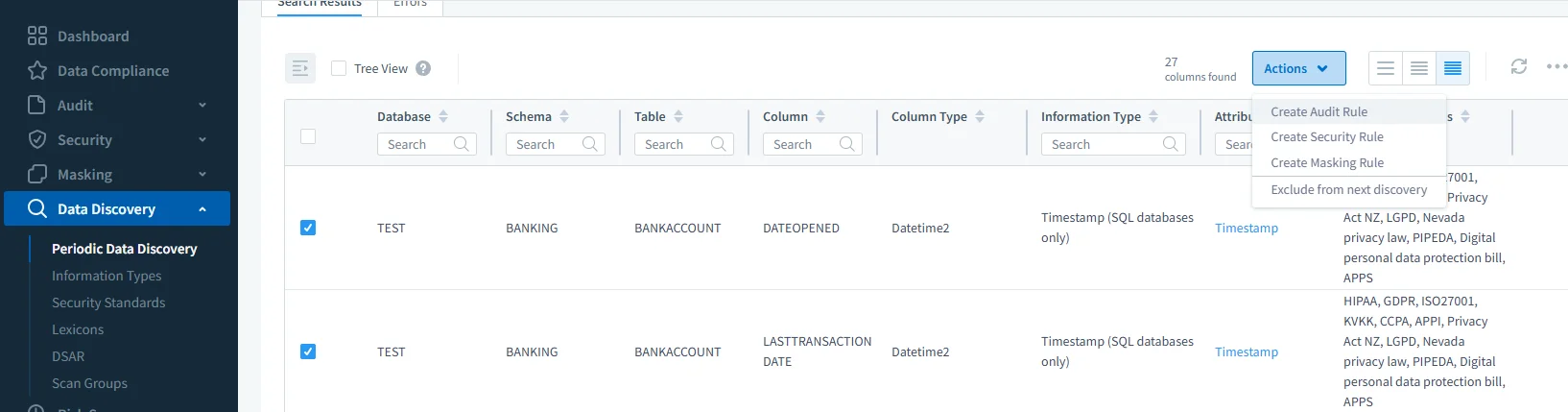This screenshot has width=1568, height=412.
Task: Sort by the Database column
Action: 443,116
